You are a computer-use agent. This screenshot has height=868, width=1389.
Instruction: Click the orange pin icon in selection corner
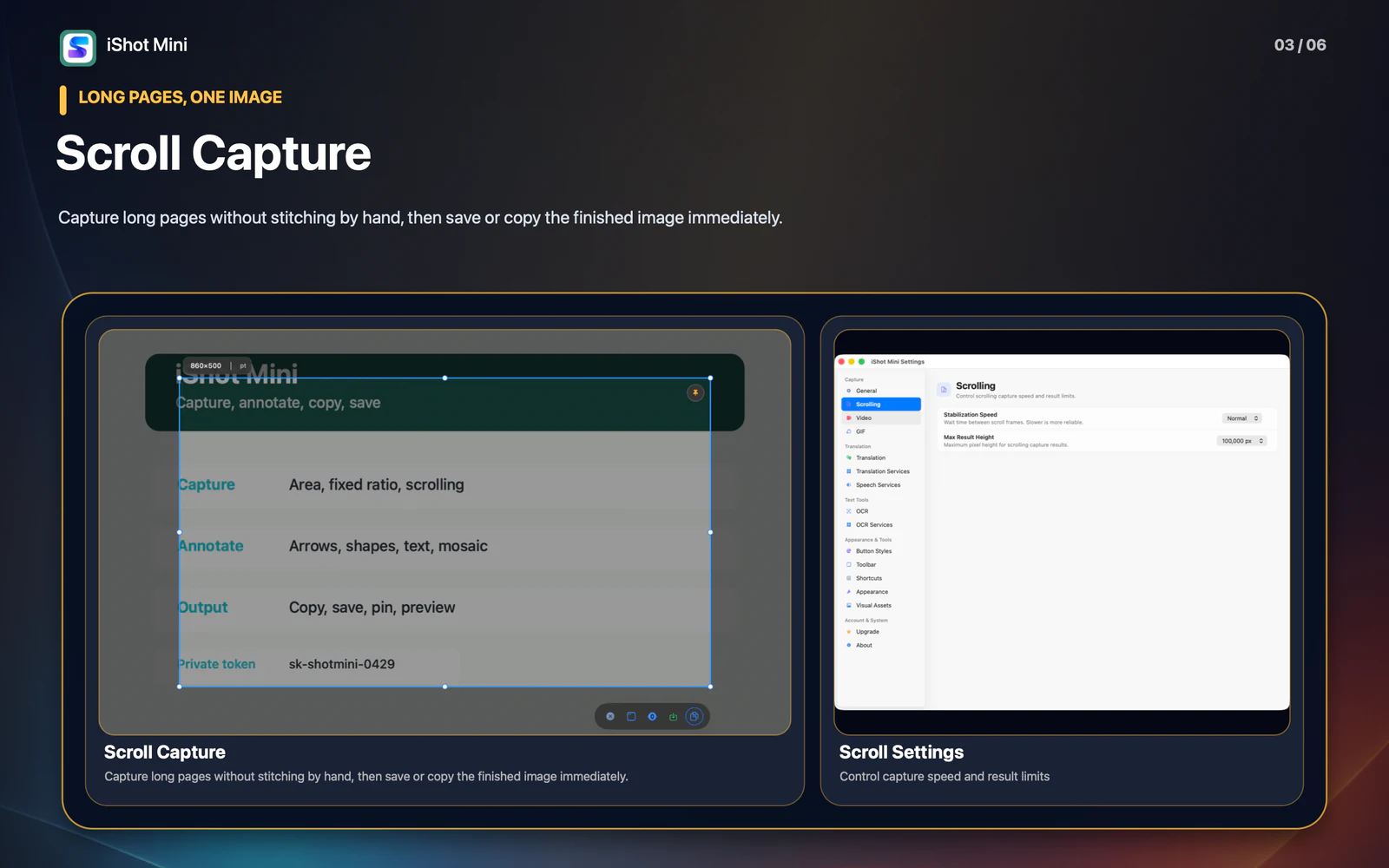coord(695,393)
